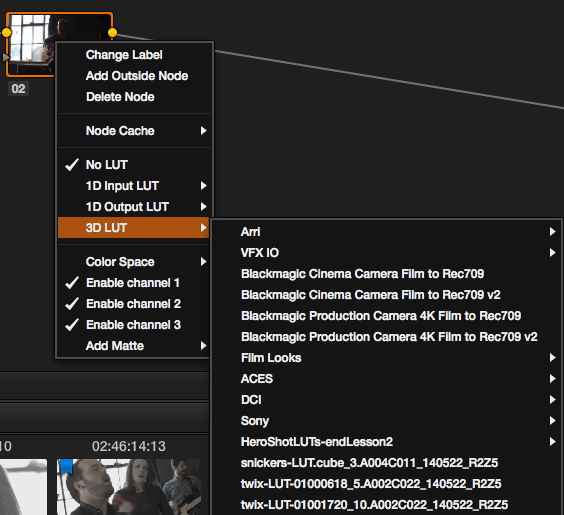Click node 02 yellow input connector
Image resolution: width=564 pixels, height=515 pixels.
[6, 33]
